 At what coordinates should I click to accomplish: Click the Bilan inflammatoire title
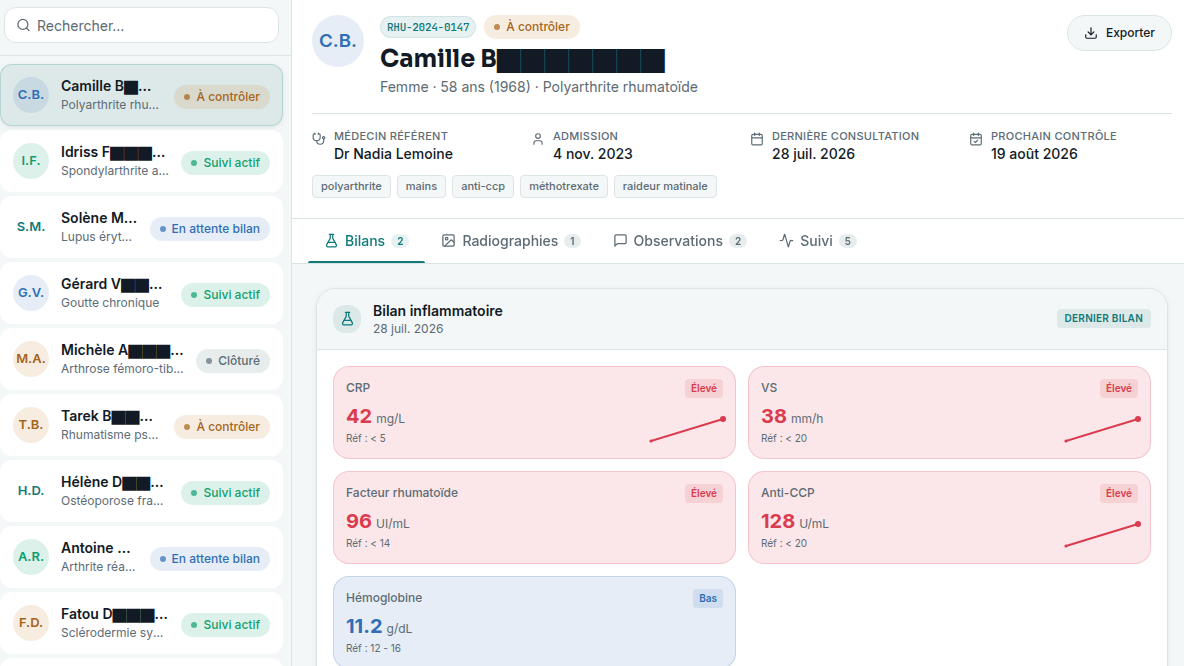coord(438,311)
